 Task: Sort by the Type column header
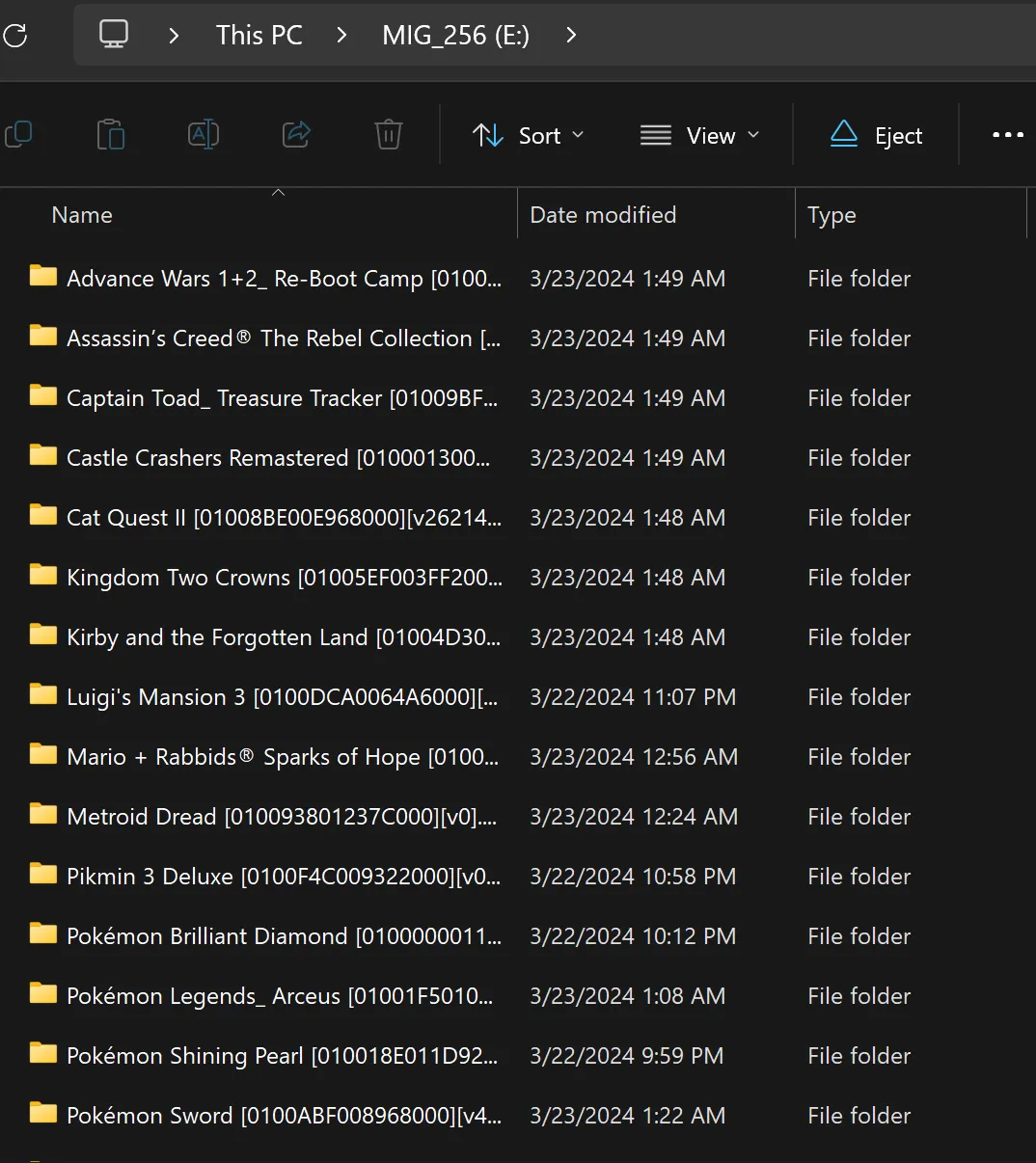tap(832, 215)
